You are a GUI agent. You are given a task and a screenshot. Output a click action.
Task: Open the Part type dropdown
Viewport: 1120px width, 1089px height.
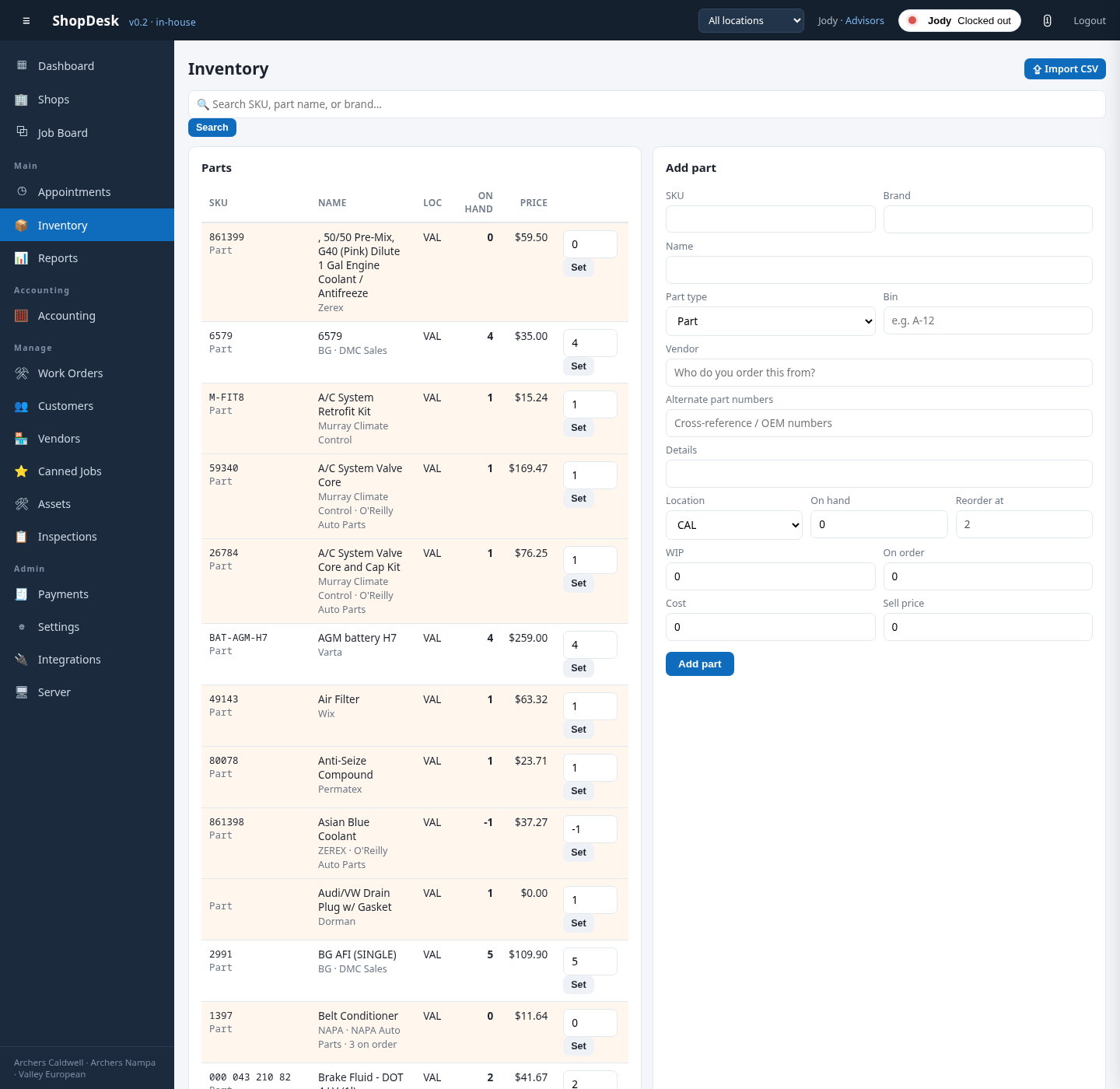[770, 321]
